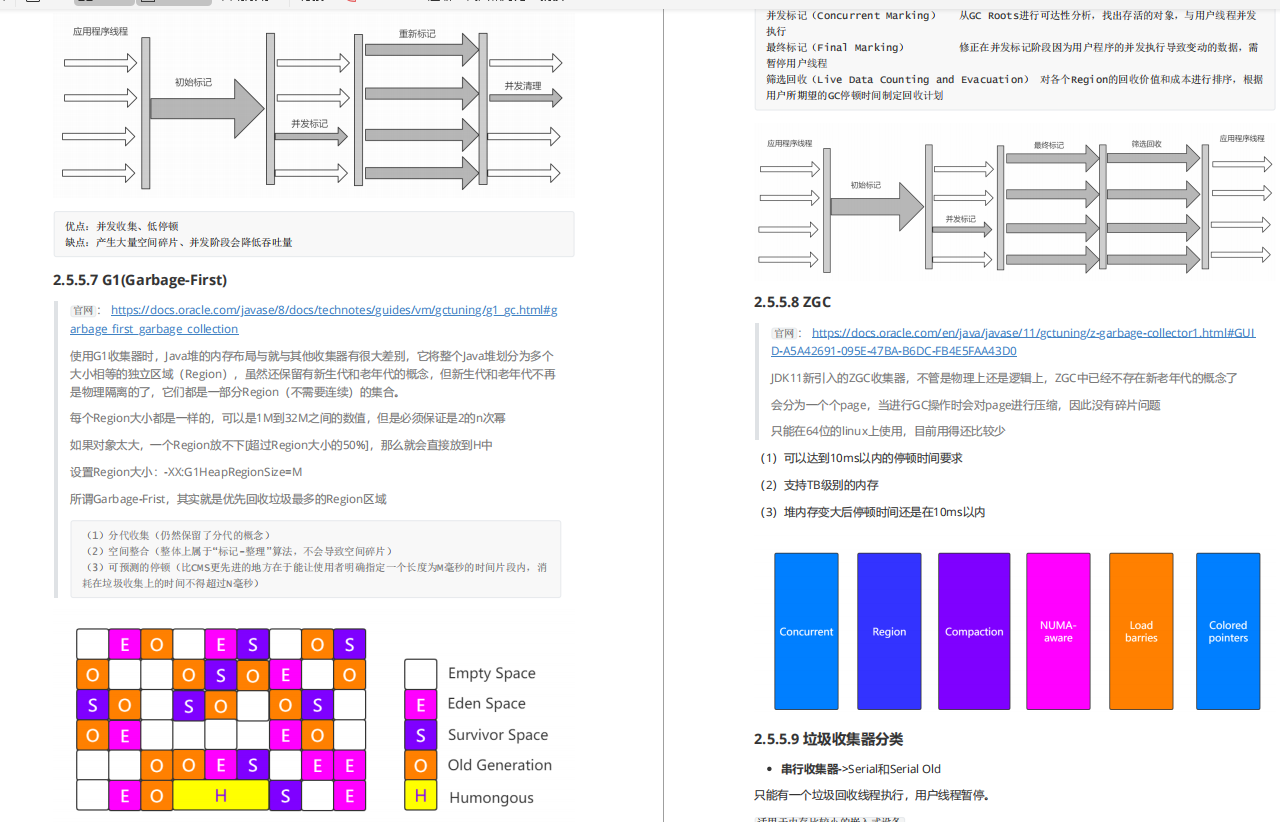
Task: Click the JDK11新引入的ZGC收集器 sentence
Action: click(x=1004, y=378)
